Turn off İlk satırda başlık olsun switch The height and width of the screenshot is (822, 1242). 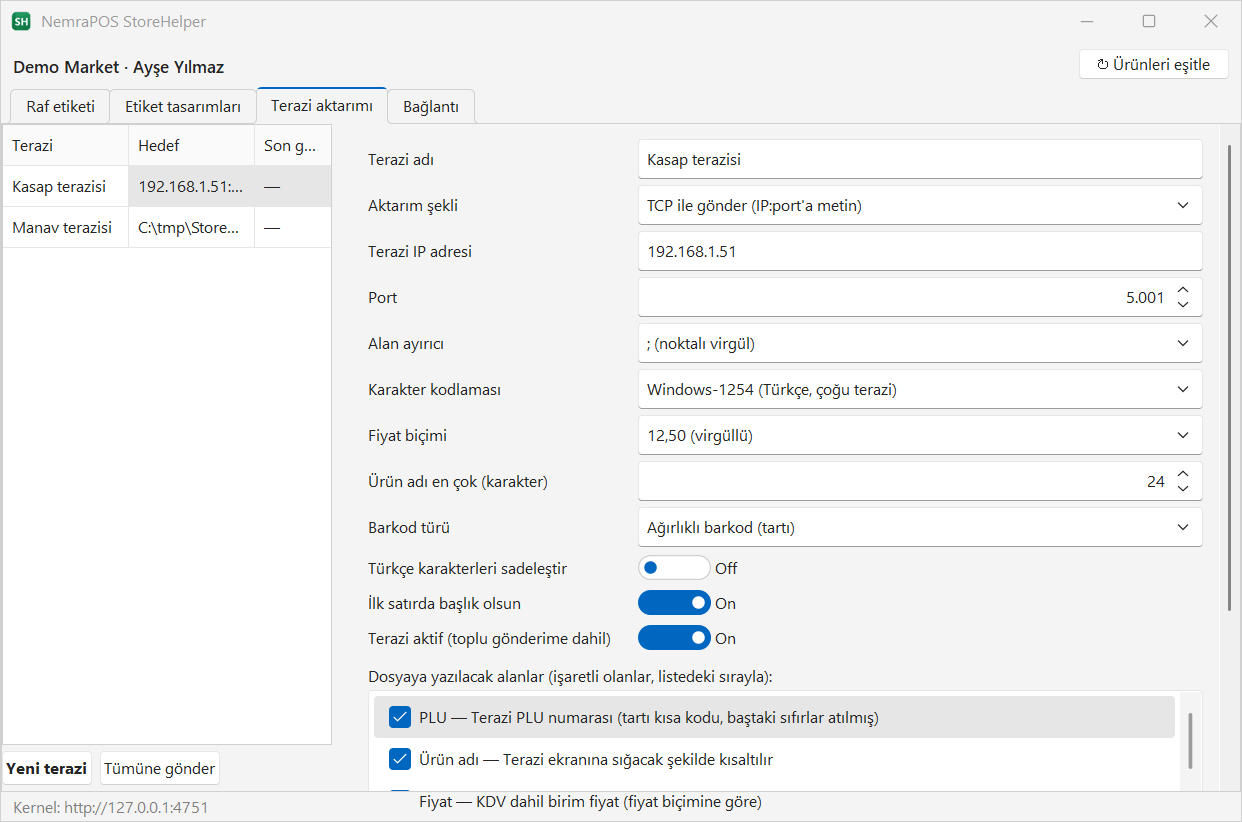point(675,603)
